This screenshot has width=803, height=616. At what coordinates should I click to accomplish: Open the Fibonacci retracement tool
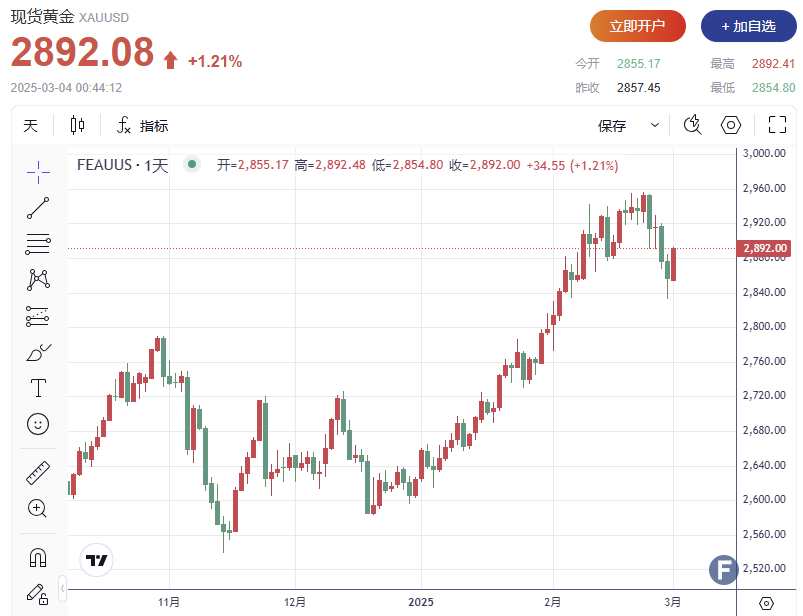click(x=38, y=244)
